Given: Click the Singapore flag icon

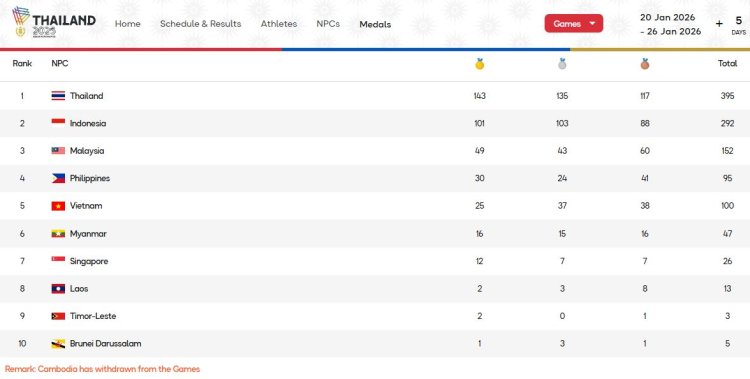Looking at the screenshot, I should tap(58, 261).
